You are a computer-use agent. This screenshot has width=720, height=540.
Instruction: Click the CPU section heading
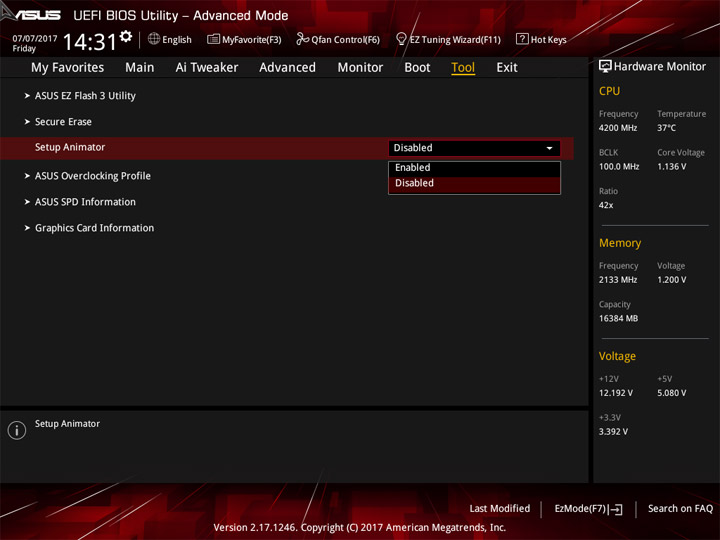click(x=609, y=91)
